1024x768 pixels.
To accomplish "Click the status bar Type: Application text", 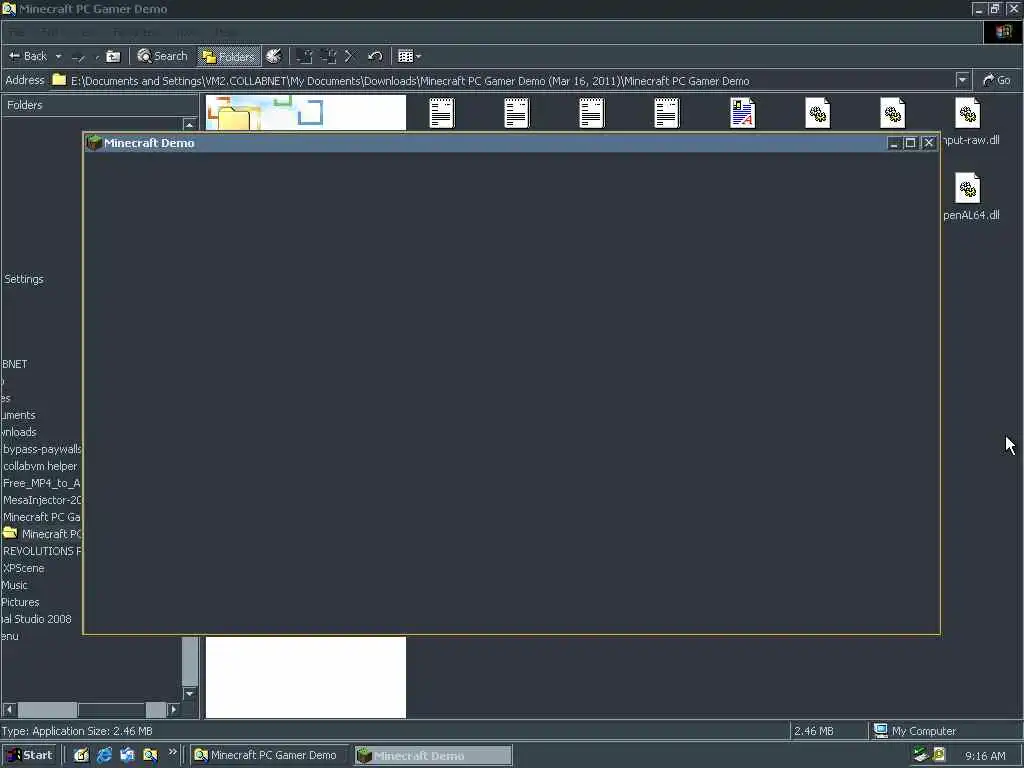I will [x=76, y=731].
